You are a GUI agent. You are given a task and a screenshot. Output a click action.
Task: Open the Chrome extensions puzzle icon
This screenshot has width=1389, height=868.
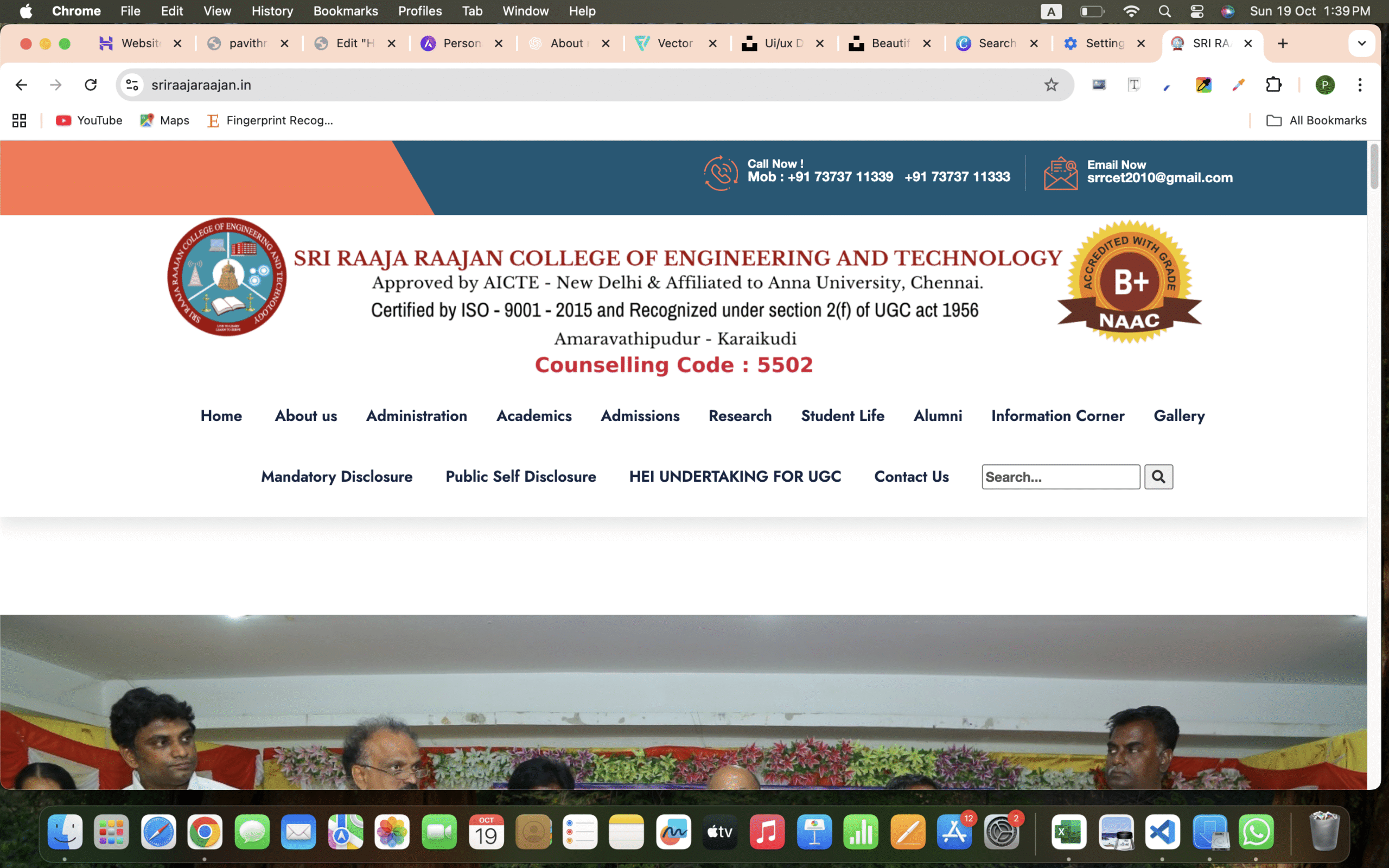coord(1274,85)
